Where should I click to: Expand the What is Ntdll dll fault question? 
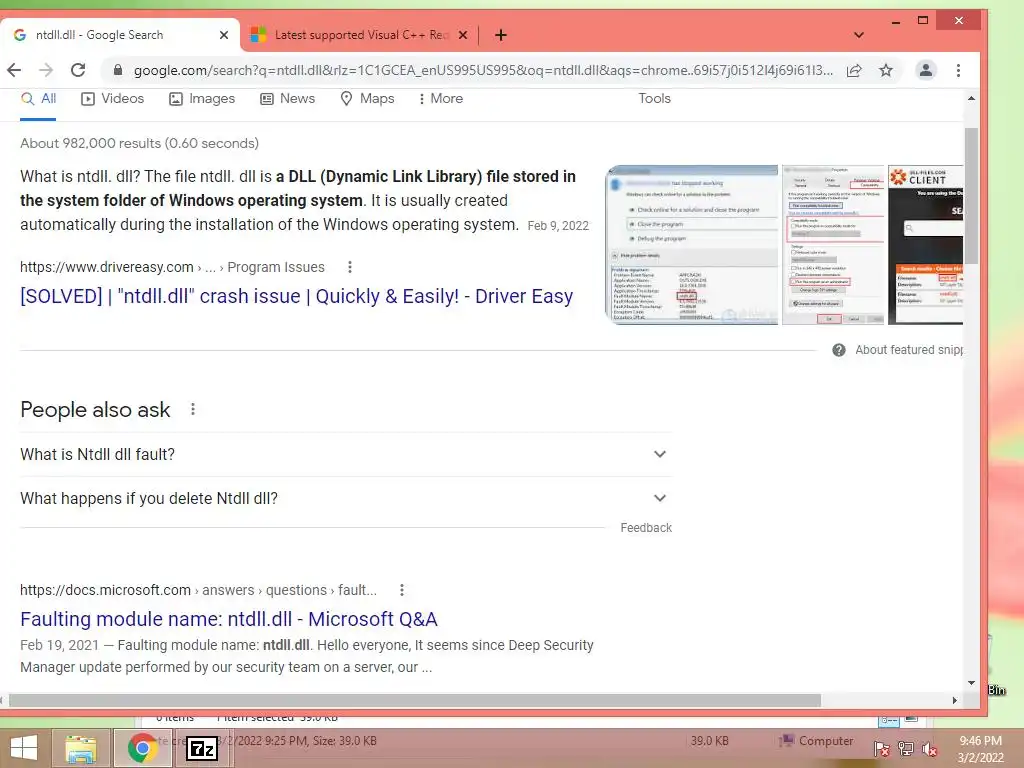(x=345, y=455)
